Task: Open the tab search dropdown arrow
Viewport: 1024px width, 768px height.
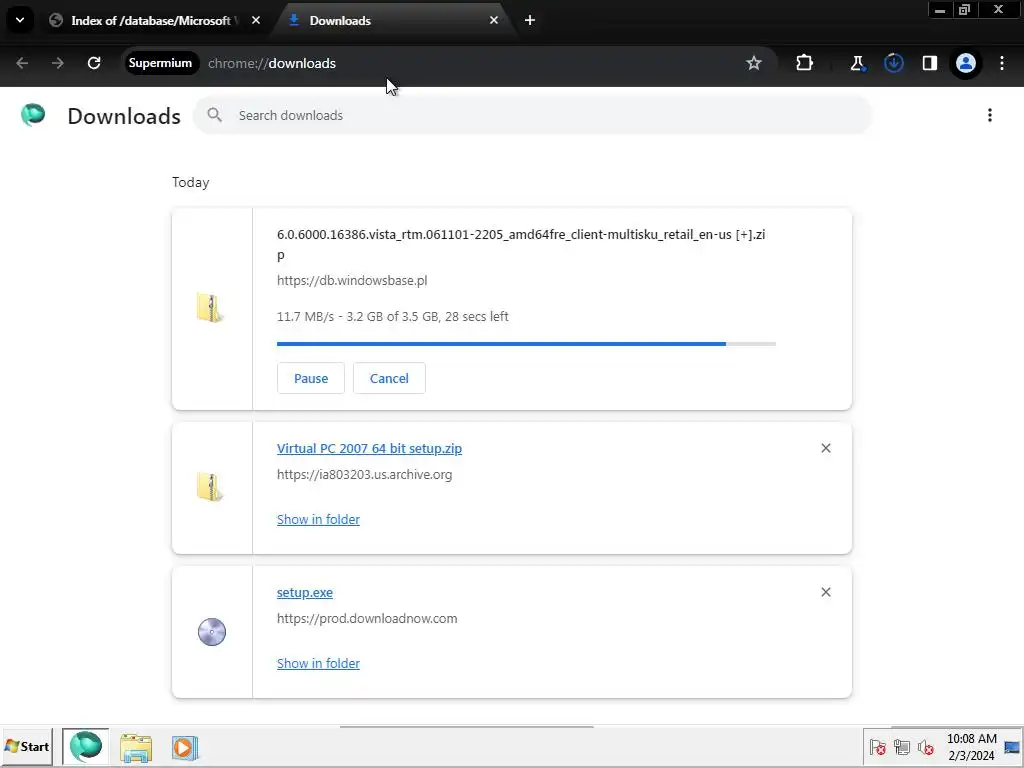Action: pyautogui.click(x=20, y=20)
